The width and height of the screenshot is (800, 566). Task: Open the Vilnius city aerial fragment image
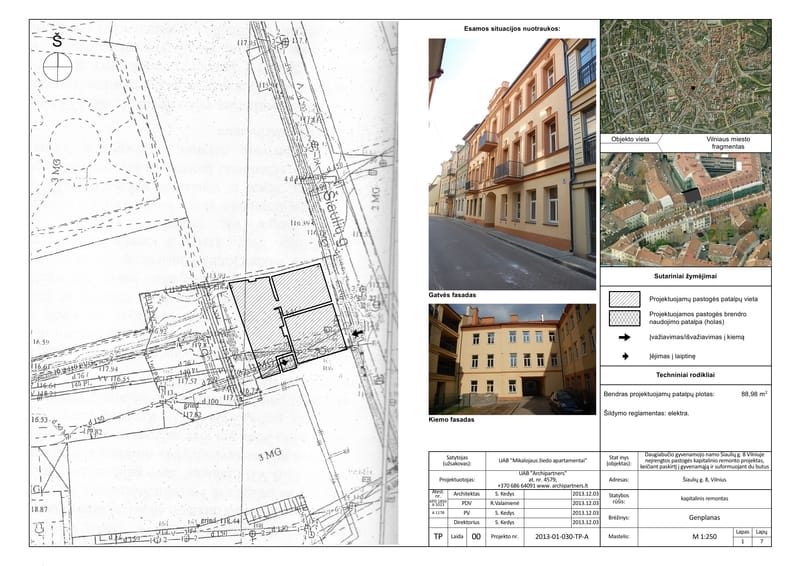(x=686, y=77)
